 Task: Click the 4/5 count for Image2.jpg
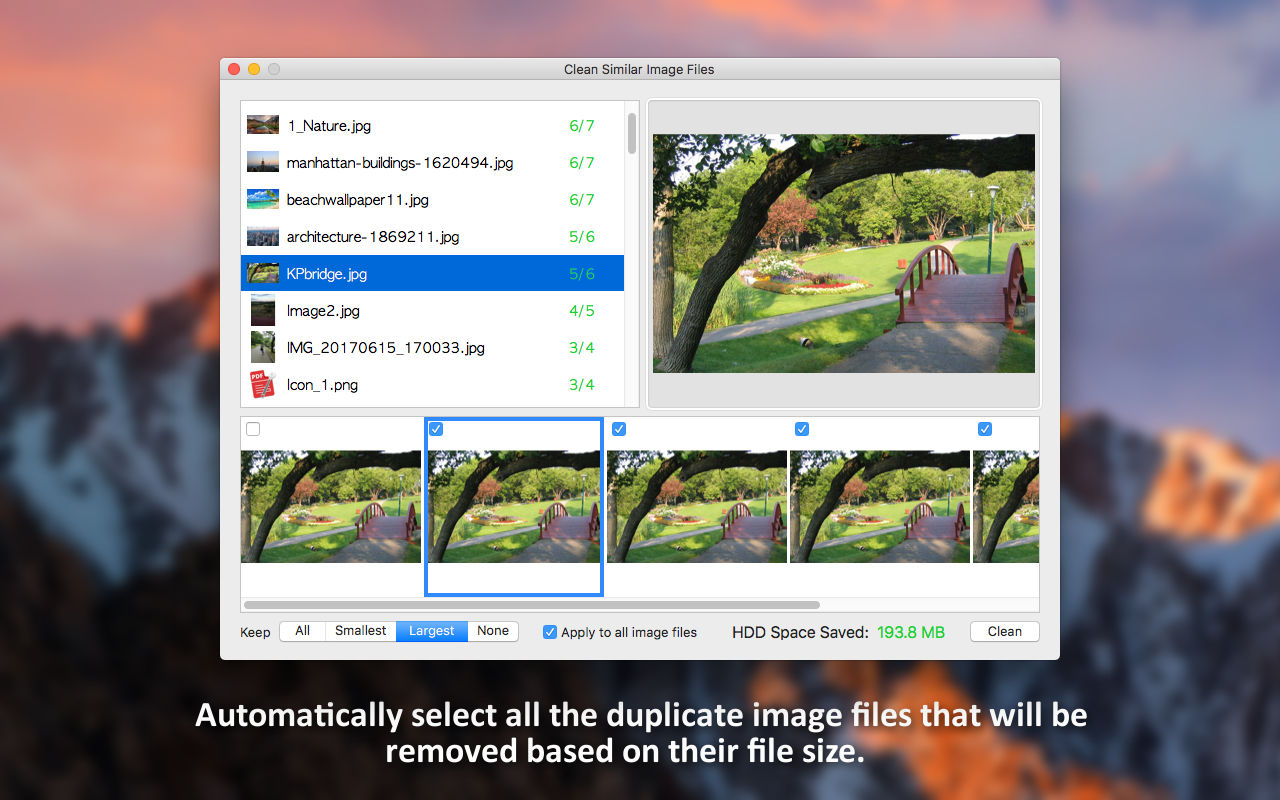click(582, 311)
